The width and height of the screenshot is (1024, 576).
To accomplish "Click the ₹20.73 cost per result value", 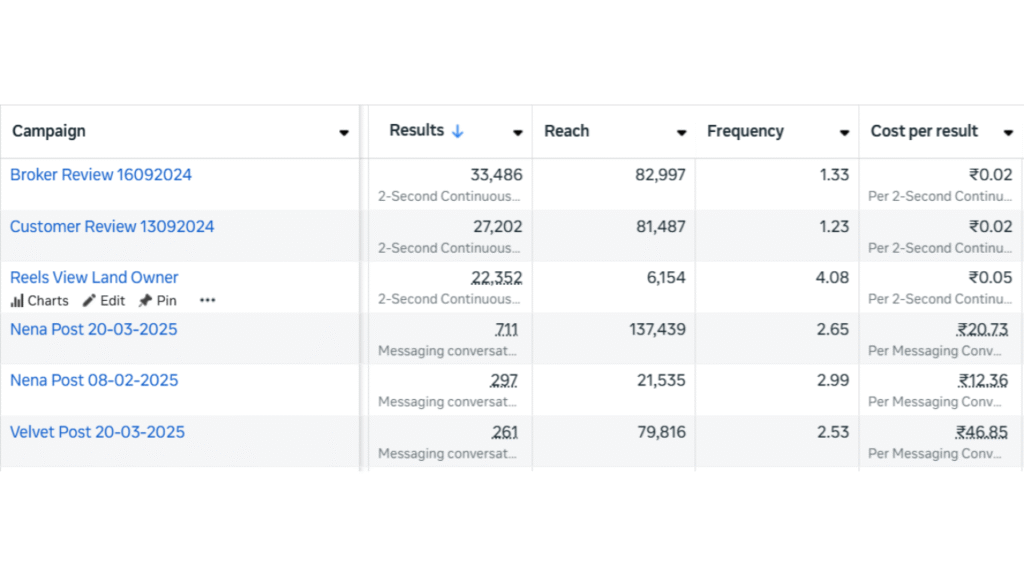I will (x=982, y=329).
